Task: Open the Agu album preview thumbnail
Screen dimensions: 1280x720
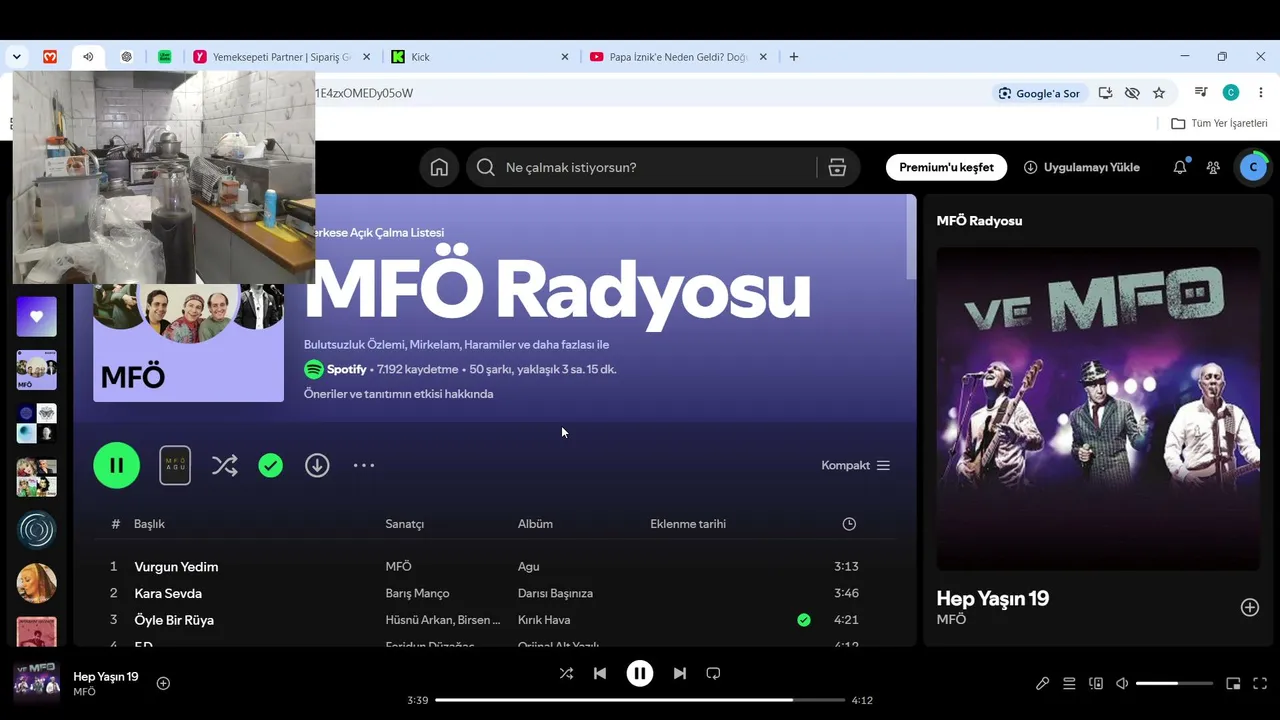Action: tap(175, 465)
